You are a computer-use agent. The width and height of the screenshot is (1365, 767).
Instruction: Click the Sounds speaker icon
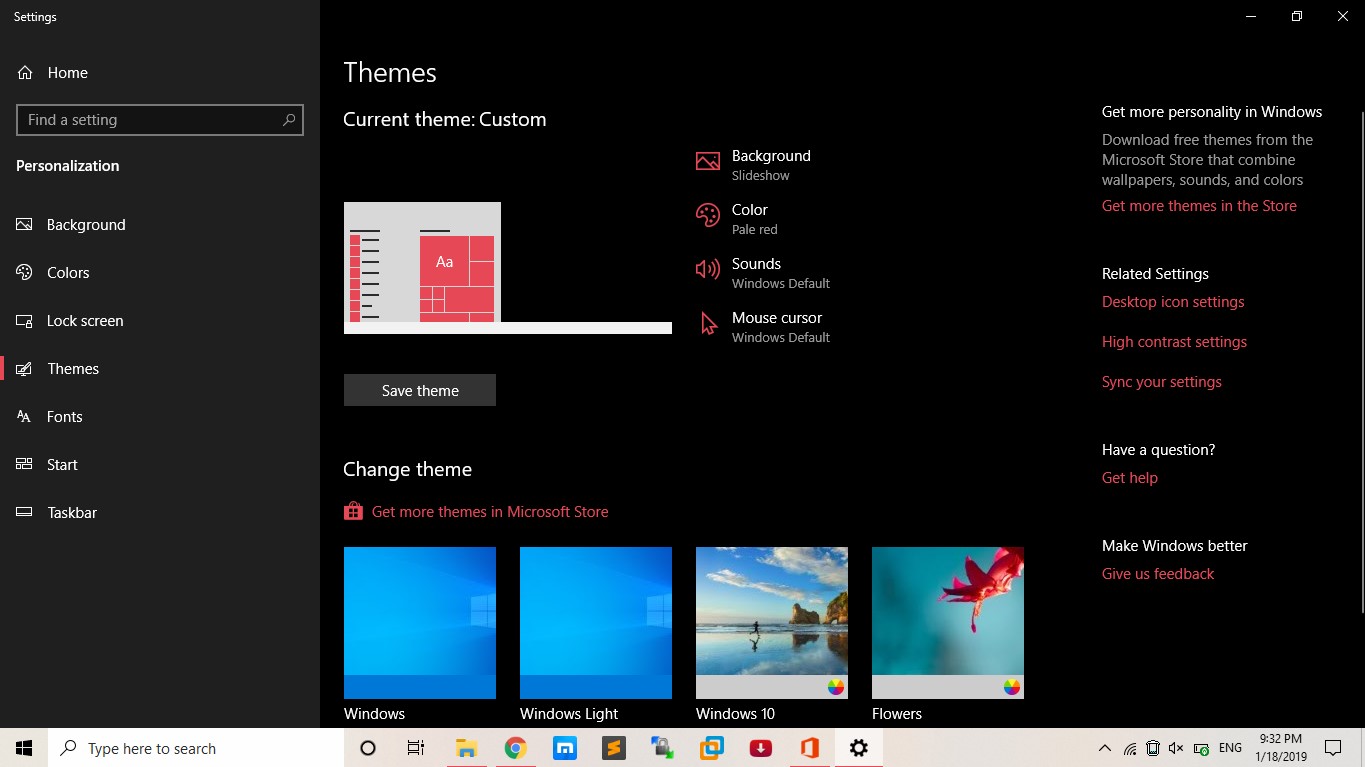pos(707,268)
